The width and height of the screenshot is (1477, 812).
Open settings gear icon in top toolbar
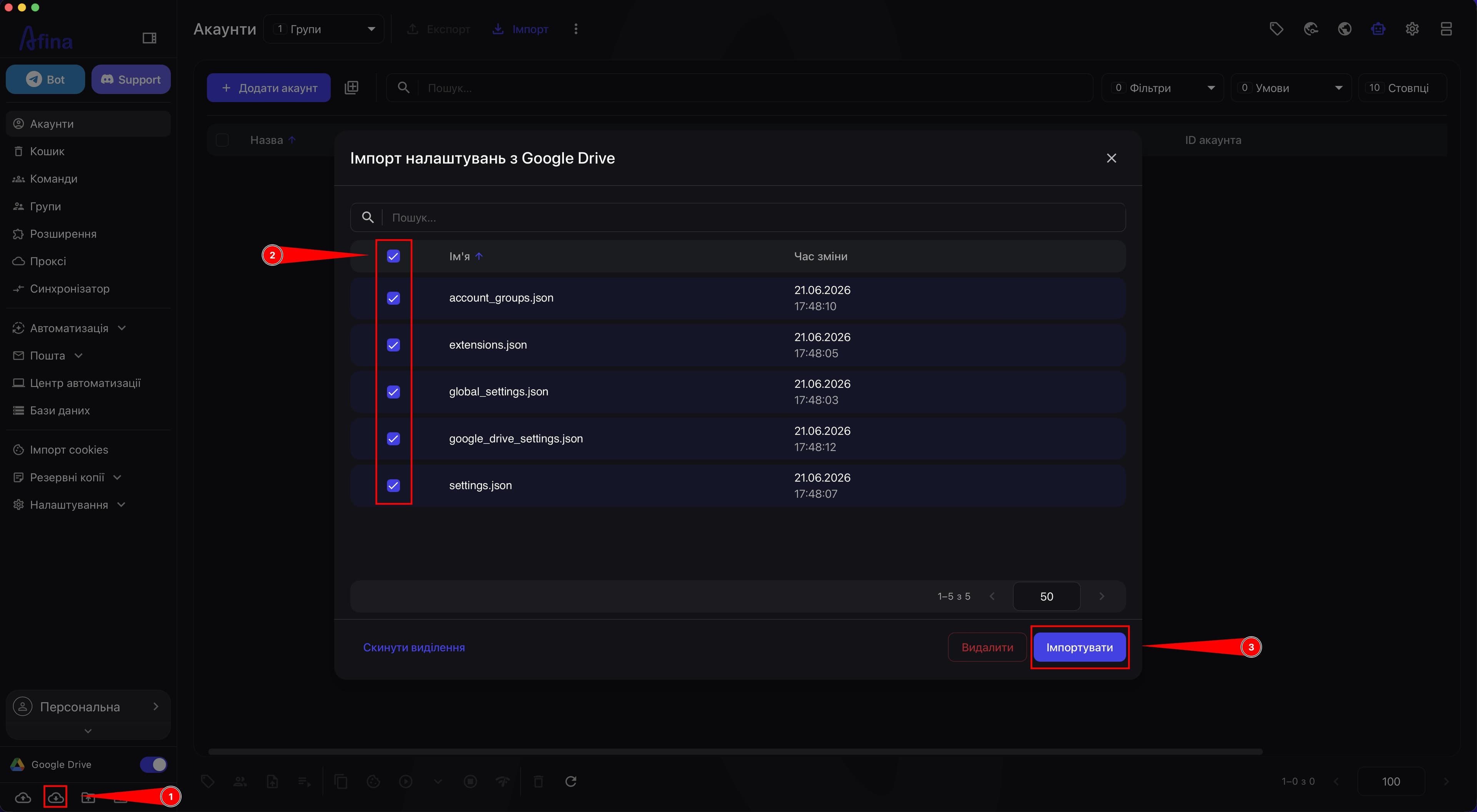coord(1412,29)
